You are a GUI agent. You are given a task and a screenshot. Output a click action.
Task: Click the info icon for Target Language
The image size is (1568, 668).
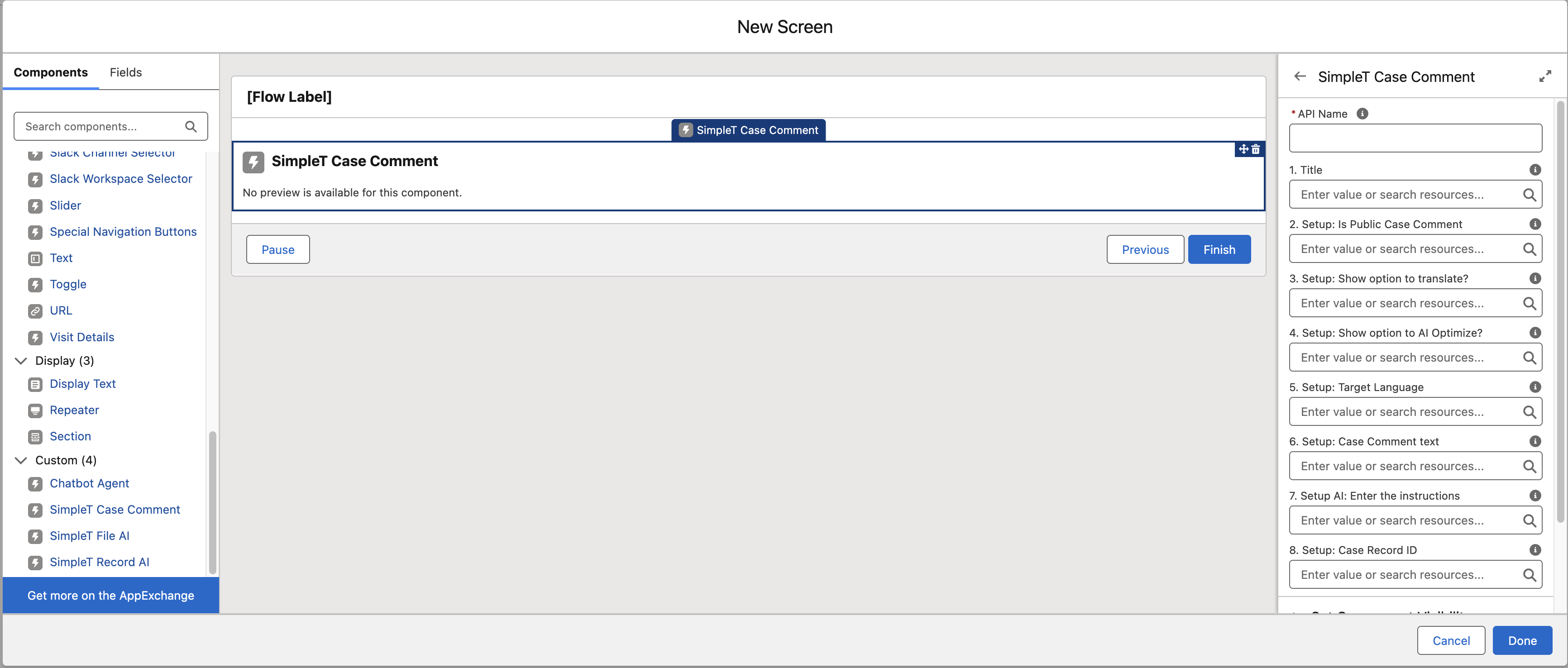click(x=1535, y=387)
